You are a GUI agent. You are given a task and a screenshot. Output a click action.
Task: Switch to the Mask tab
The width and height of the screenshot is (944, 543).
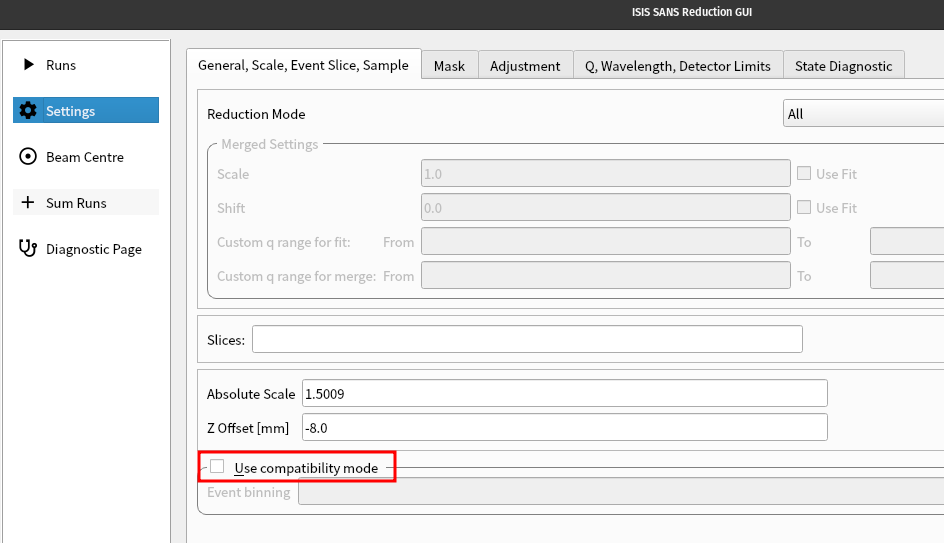click(449, 66)
